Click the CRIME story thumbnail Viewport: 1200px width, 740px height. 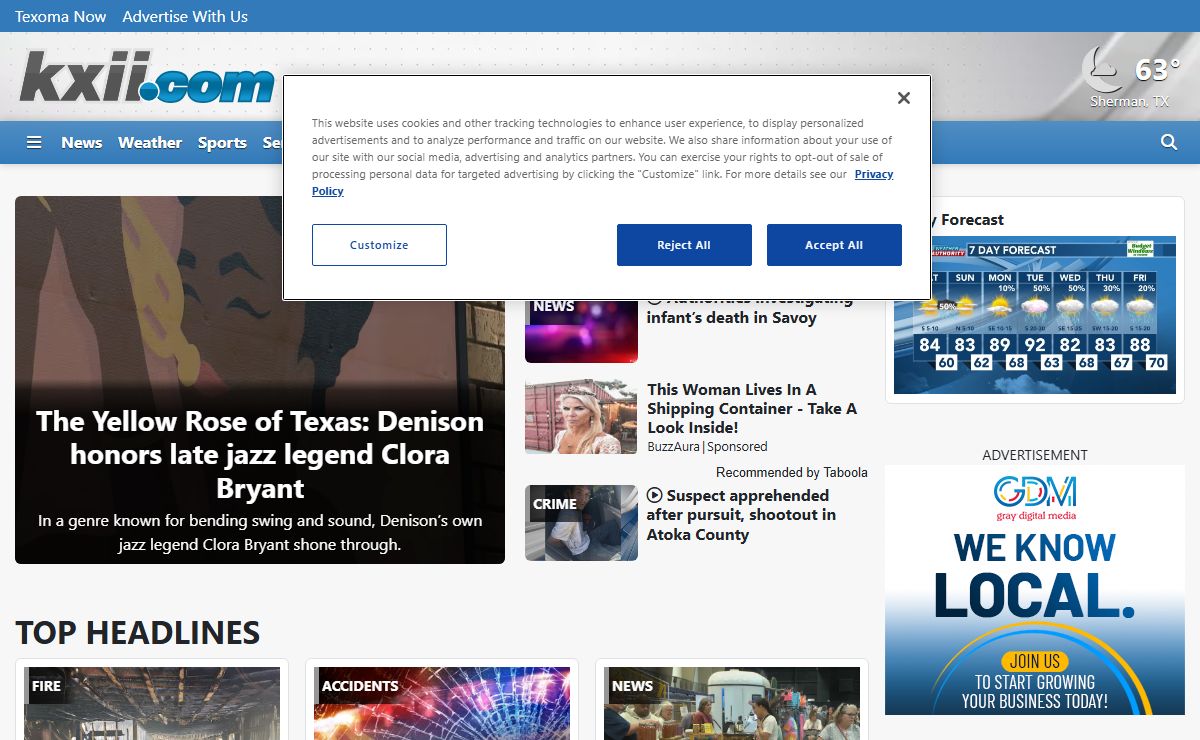(581, 522)
